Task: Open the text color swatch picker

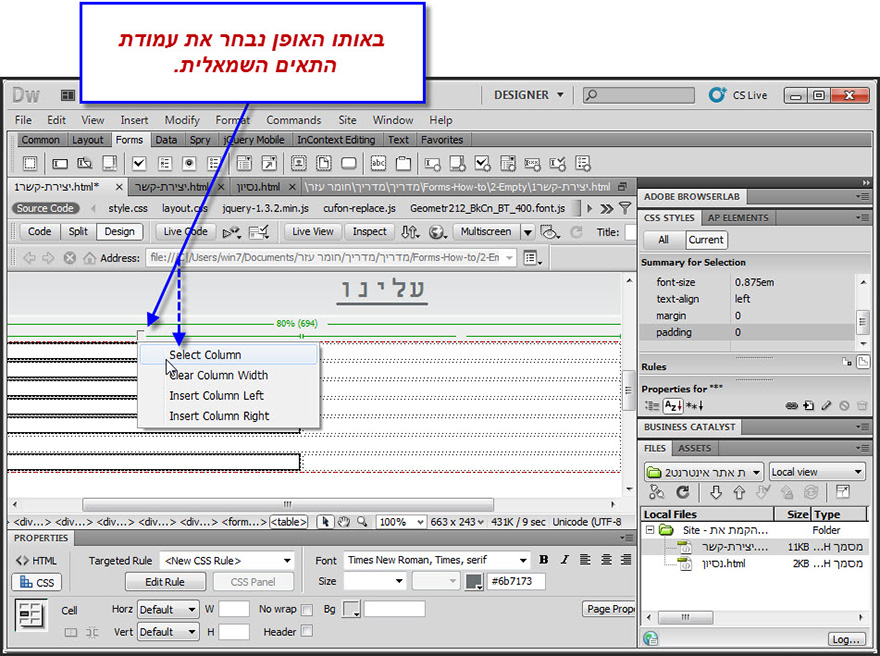Action: (x=474, y=581)
